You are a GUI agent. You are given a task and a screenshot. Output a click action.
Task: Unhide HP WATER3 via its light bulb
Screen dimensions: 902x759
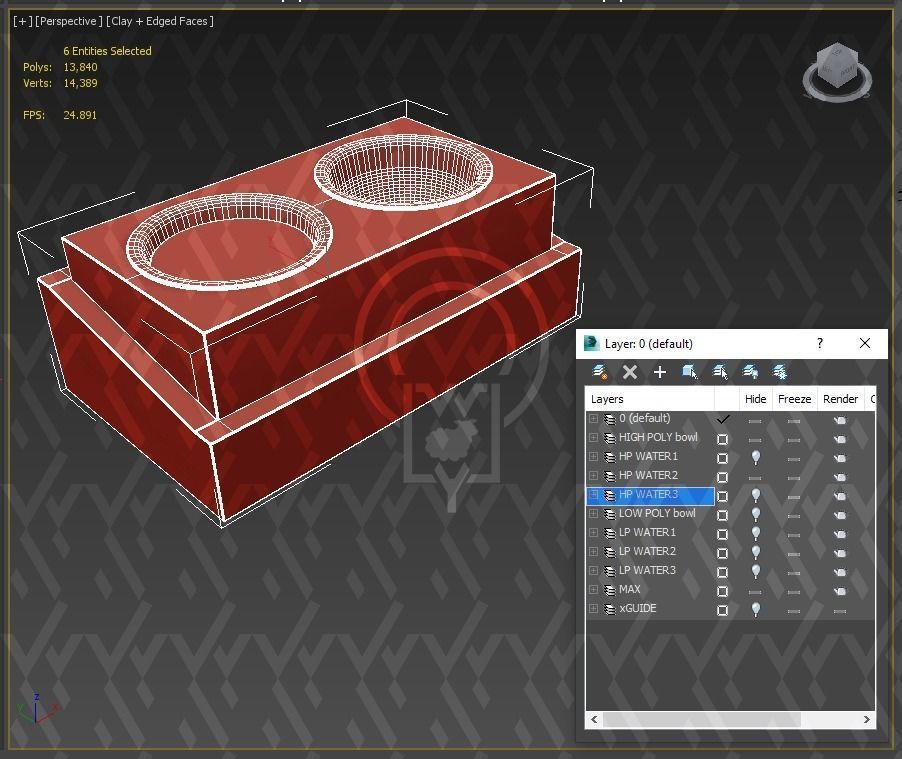tap(756, 495)
